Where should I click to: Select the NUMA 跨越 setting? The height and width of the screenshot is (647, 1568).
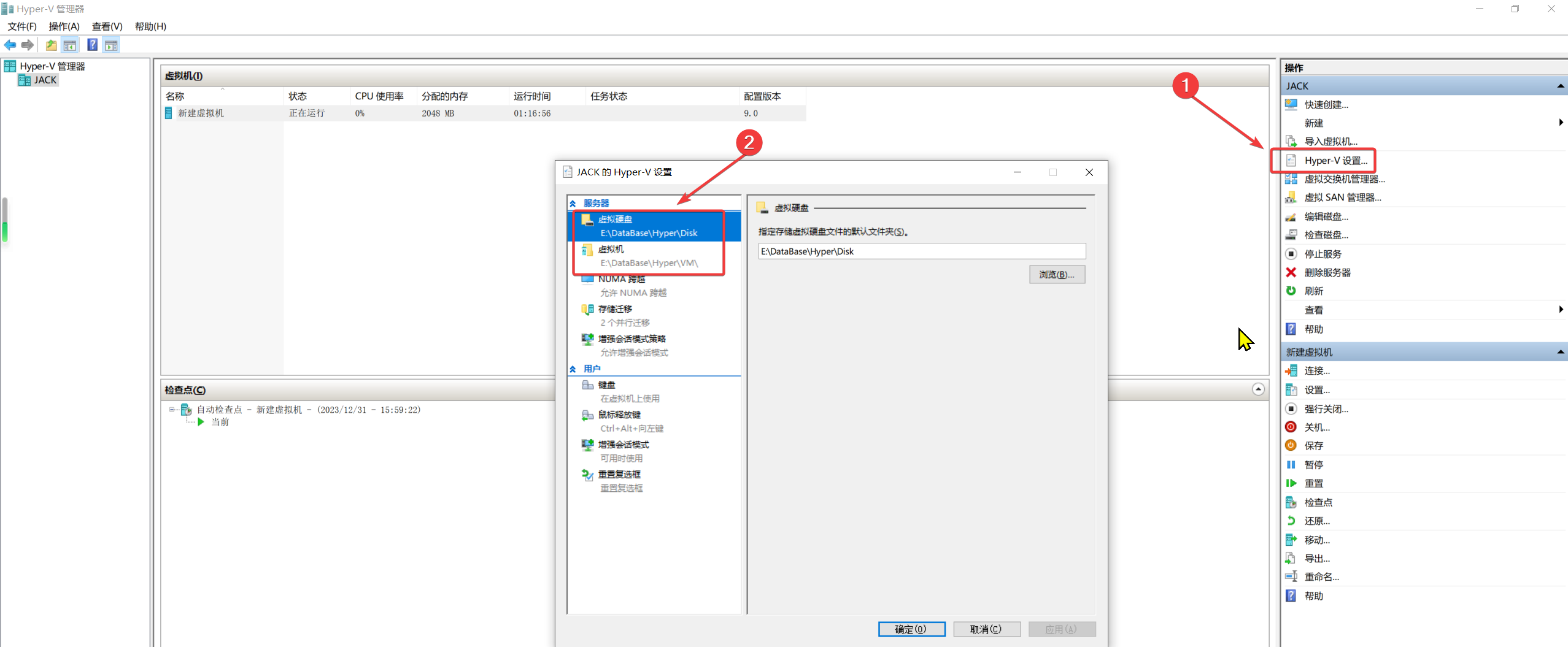[654, 286]
